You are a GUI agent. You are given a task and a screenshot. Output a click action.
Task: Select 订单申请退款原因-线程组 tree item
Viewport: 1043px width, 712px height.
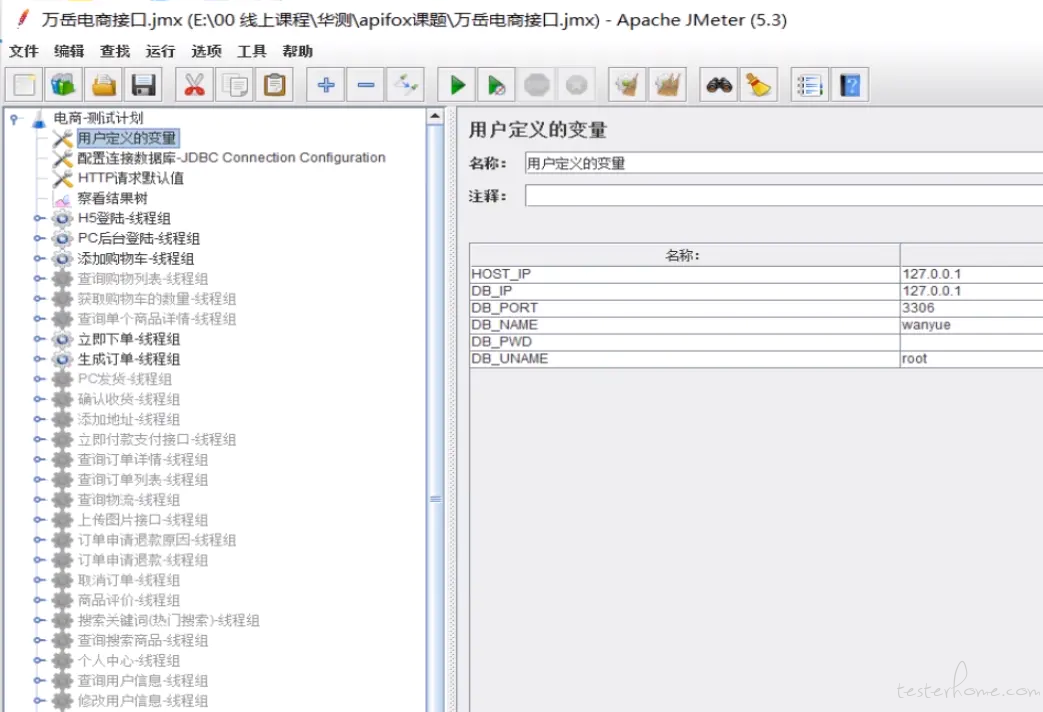[156, 540]
